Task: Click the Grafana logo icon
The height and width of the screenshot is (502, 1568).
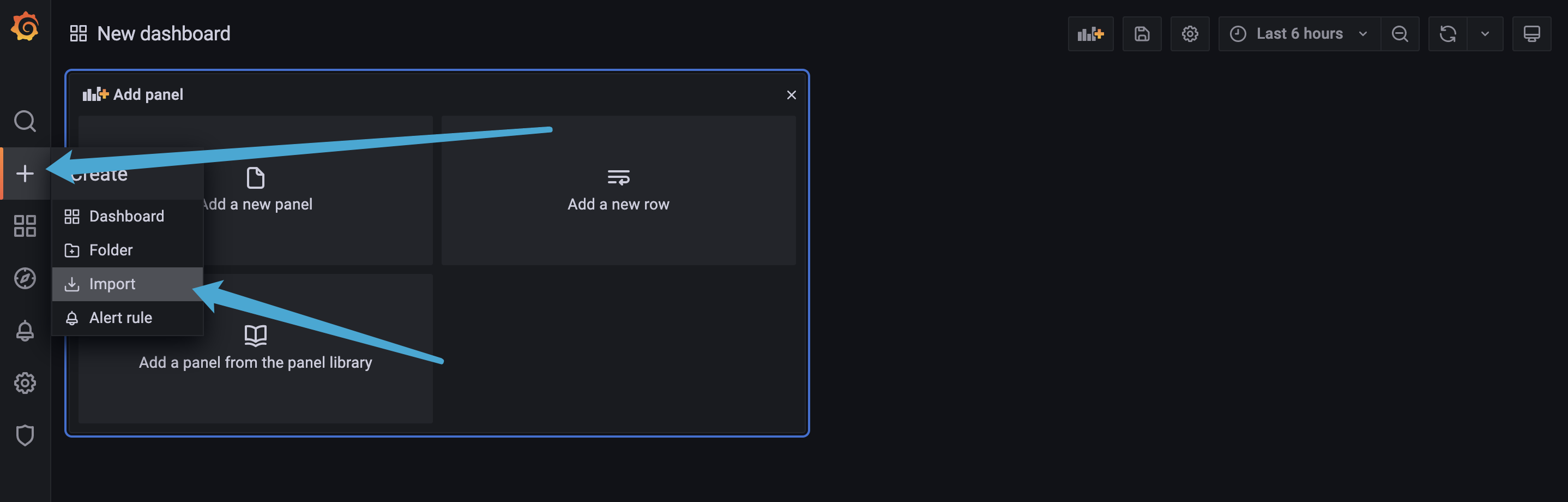Action: pos(25,27)
